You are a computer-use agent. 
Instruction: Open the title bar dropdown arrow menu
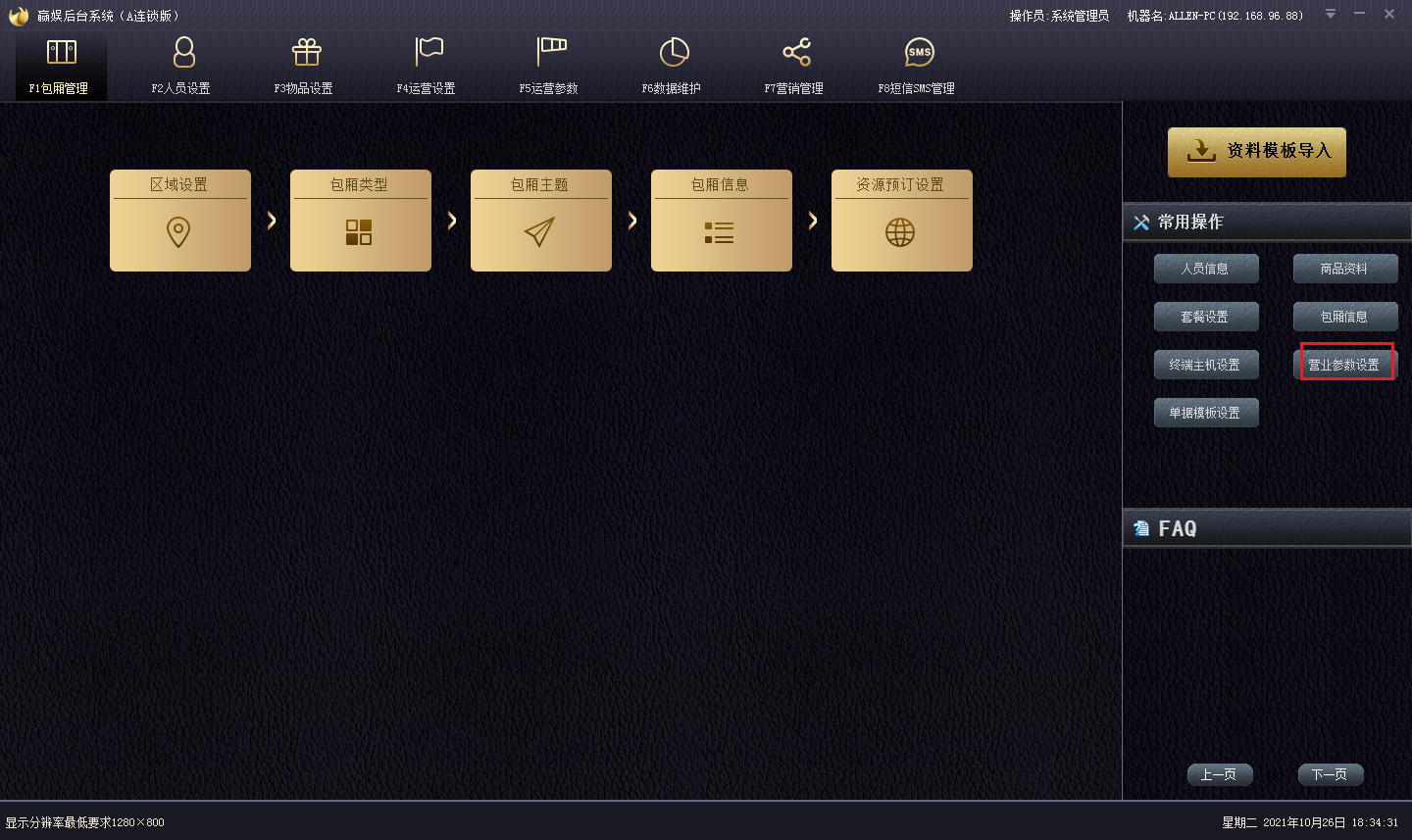pyautogui.click(x=1331, y=14)
